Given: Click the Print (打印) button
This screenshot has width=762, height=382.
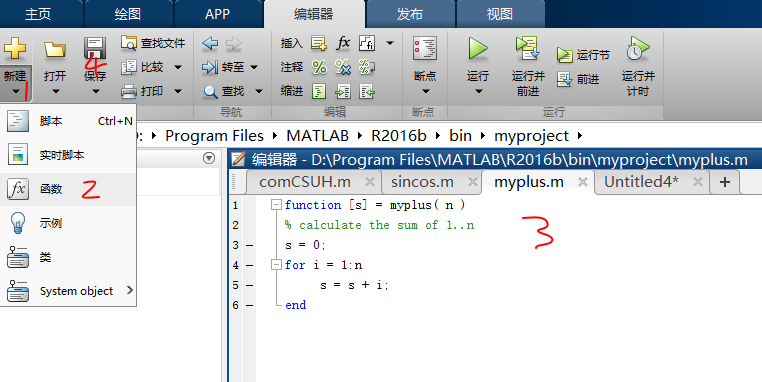Looking at the screenshot, I should tap(142, 91).
